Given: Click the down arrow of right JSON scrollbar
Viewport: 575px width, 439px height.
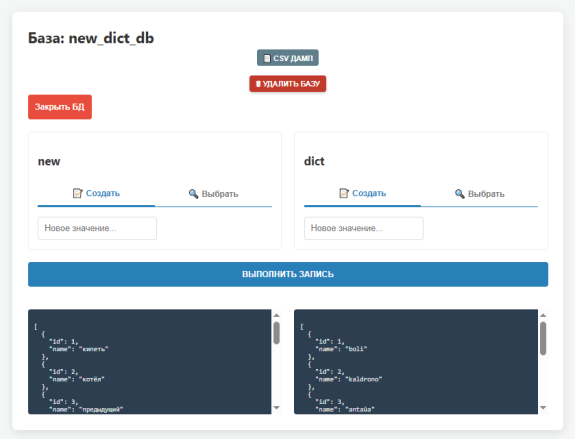Looking at the screenshot, I should tap(543, 407).
